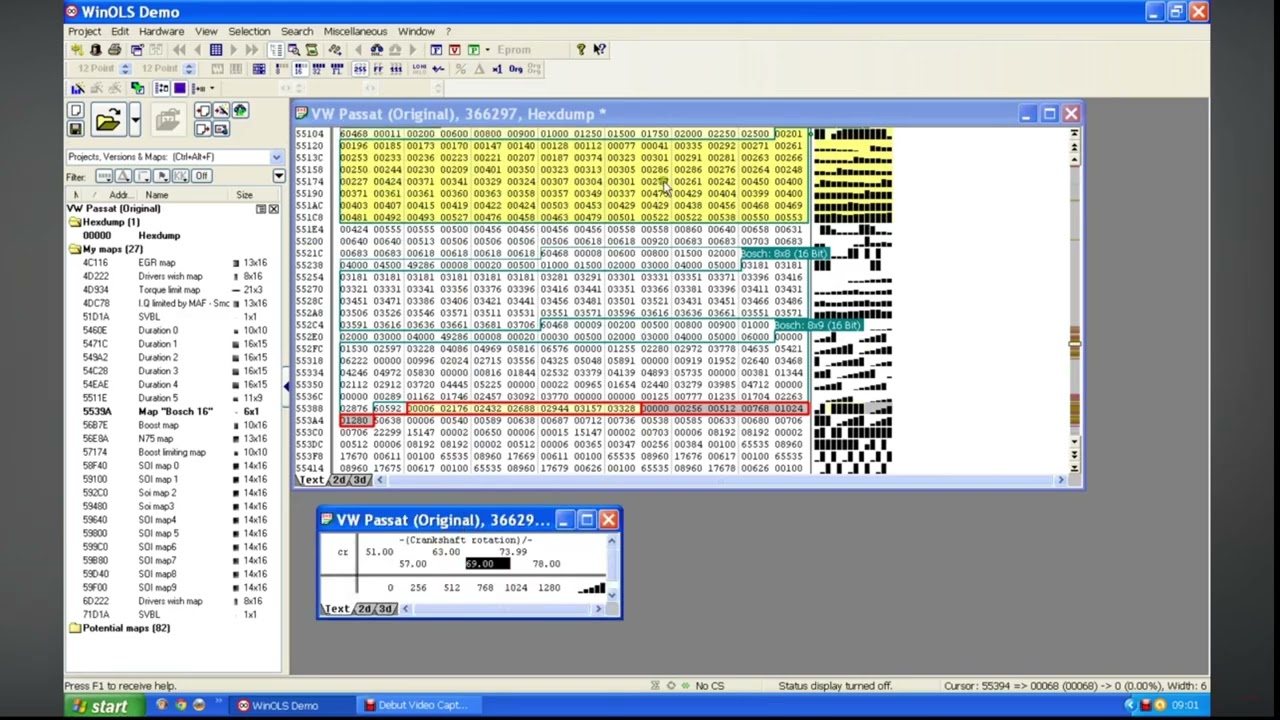This screenshot has height=720, width=1280.
Task: Open the Hardware menu
Action: click(161, 31)
